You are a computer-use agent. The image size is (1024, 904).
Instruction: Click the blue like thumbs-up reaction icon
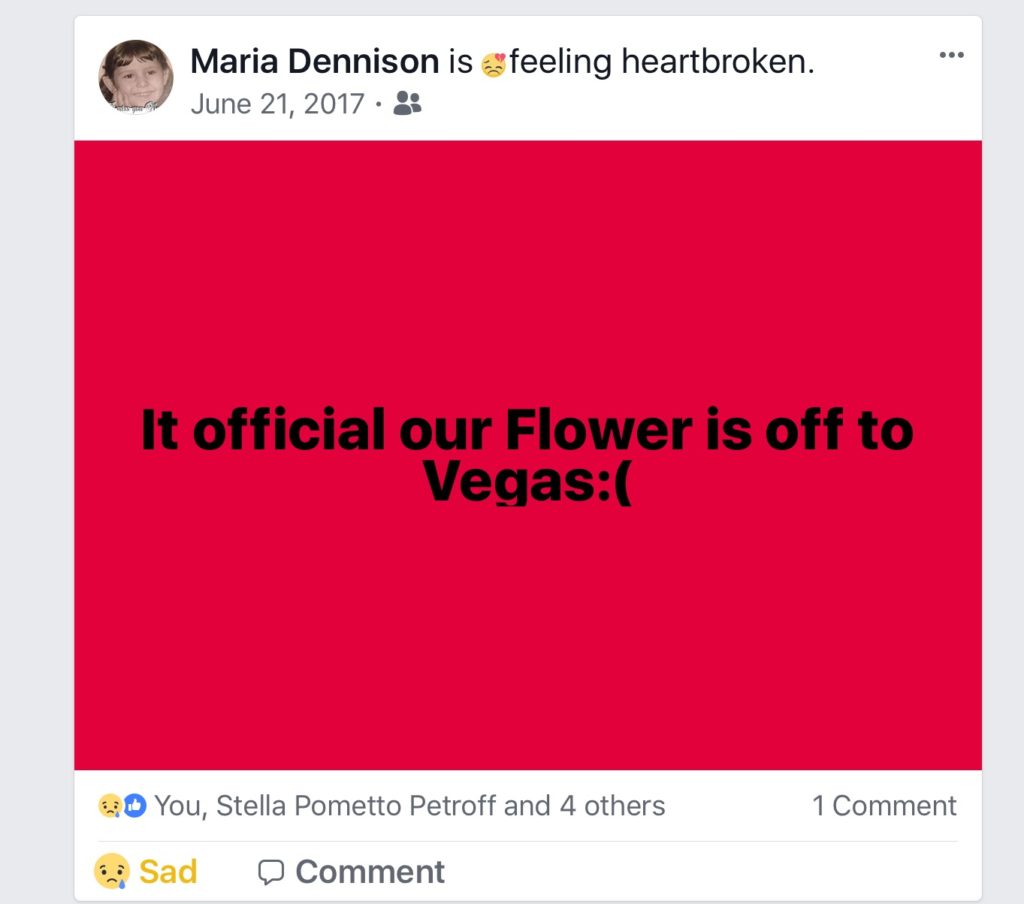pyautogui.click(x=135, y=805)
